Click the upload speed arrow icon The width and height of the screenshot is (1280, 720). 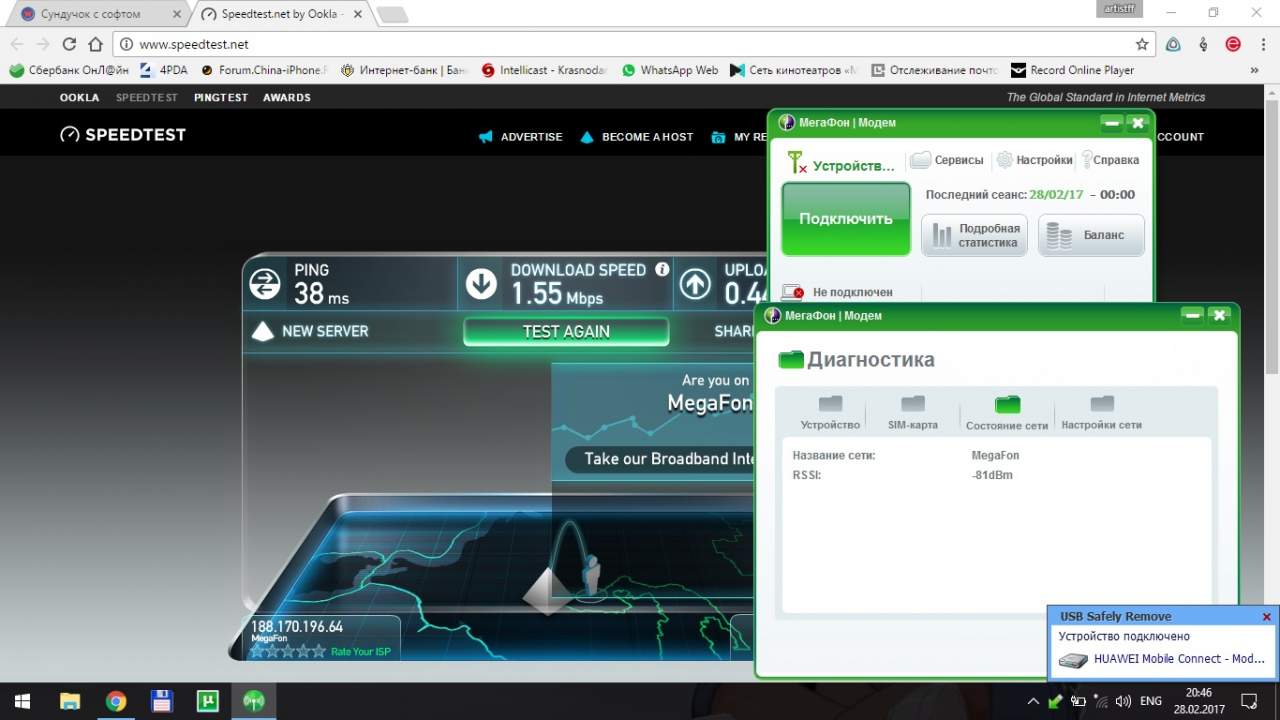point(695,284)
